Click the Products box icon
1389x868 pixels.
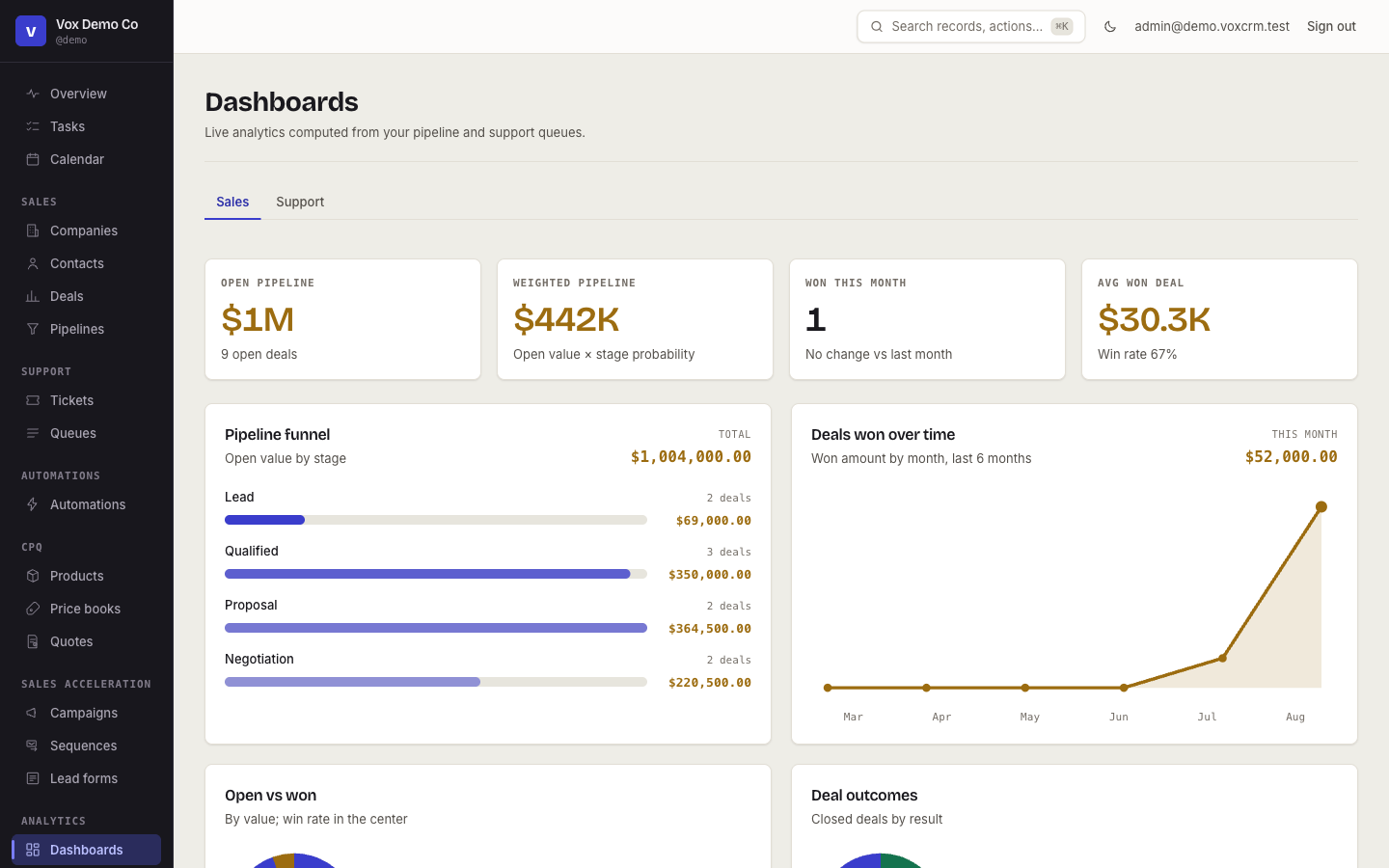(x=33, y=576)
